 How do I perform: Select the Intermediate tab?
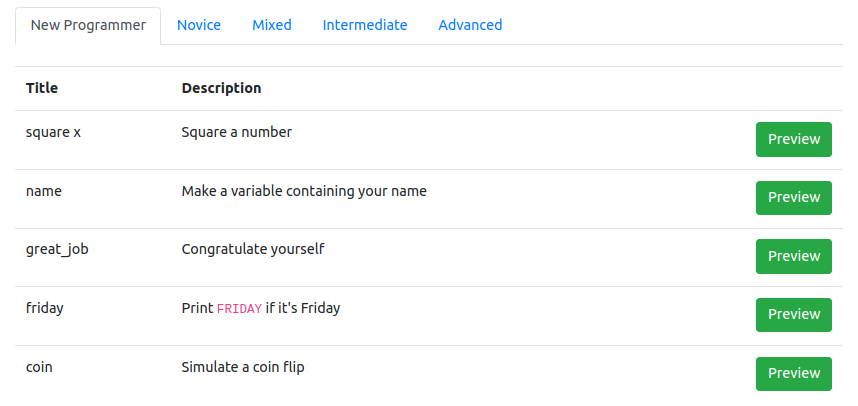point(364,25)
